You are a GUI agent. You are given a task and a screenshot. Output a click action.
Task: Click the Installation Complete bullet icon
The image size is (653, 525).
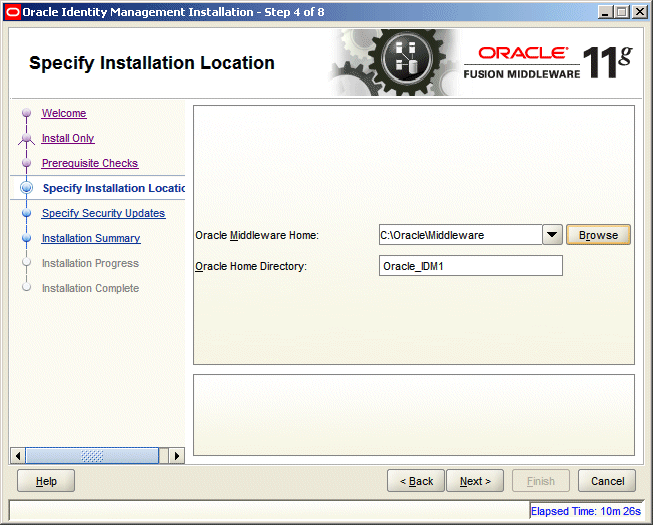pos(27,287)
